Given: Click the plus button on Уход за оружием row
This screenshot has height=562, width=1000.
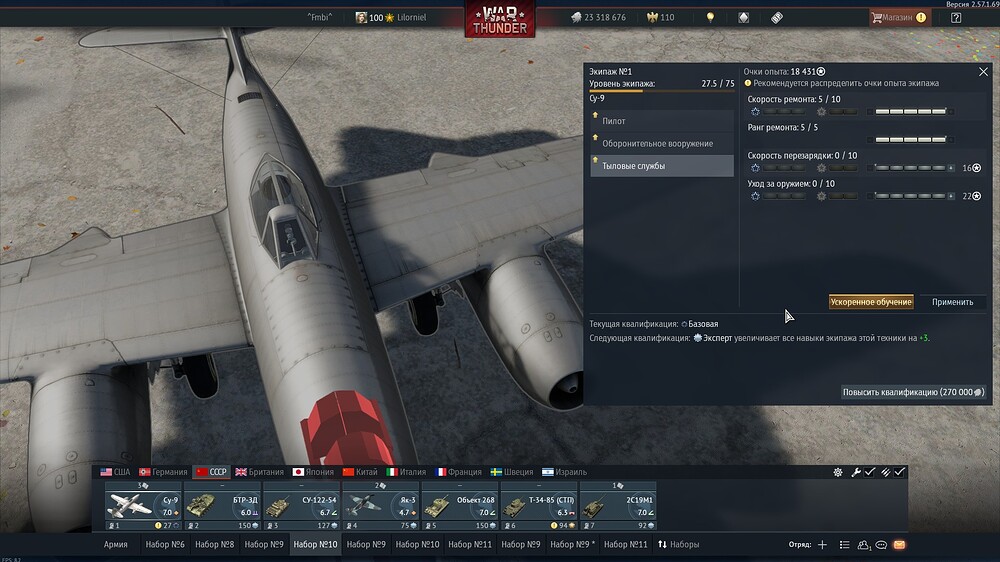Looking at the screenshot, I should click(x=951, y=196).
